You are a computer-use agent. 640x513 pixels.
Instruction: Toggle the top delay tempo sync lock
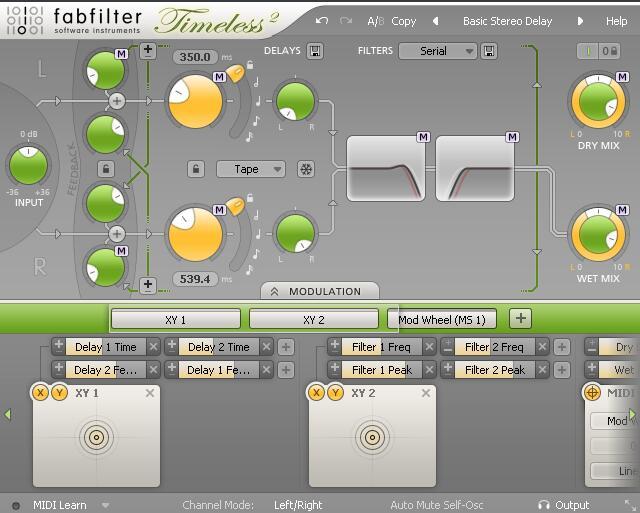[250, 65]
